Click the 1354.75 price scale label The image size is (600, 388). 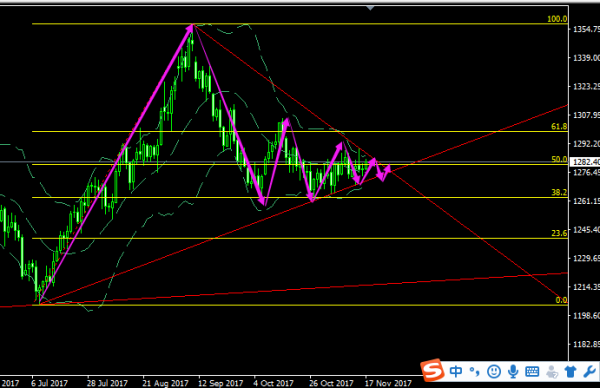click(x=586, y=29)
